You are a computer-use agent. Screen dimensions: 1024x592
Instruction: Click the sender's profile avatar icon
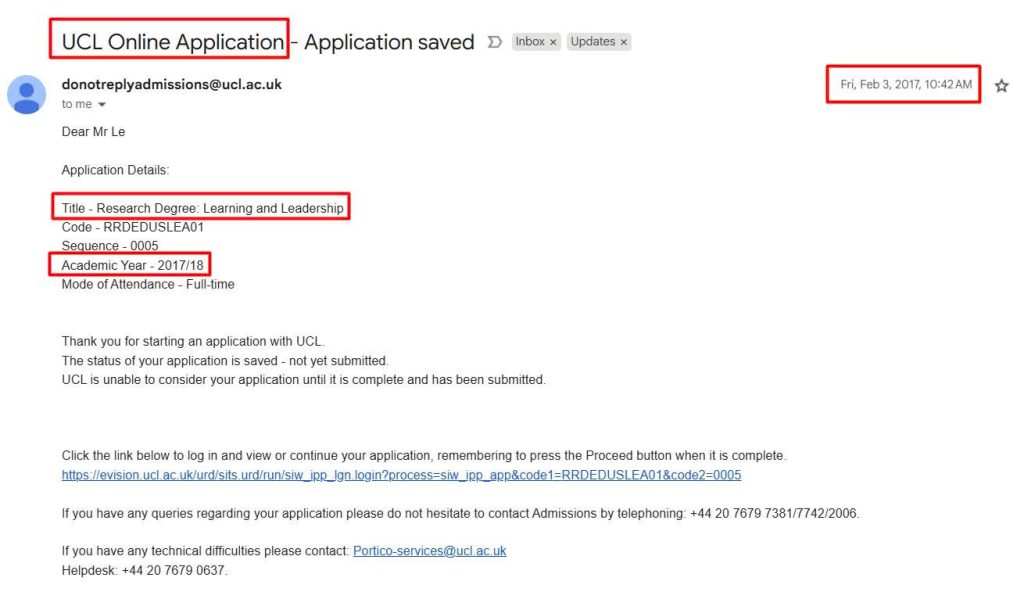26,94
